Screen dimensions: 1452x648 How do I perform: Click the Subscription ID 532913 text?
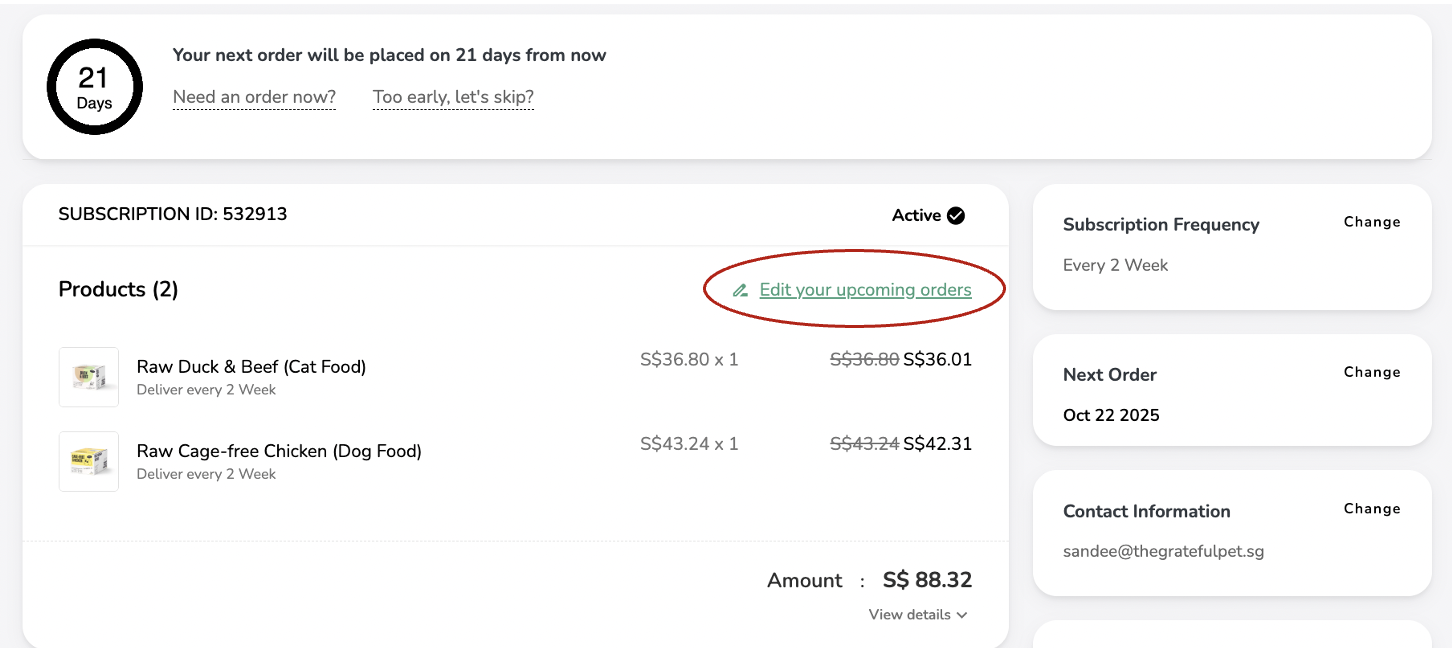click(173, 214)
